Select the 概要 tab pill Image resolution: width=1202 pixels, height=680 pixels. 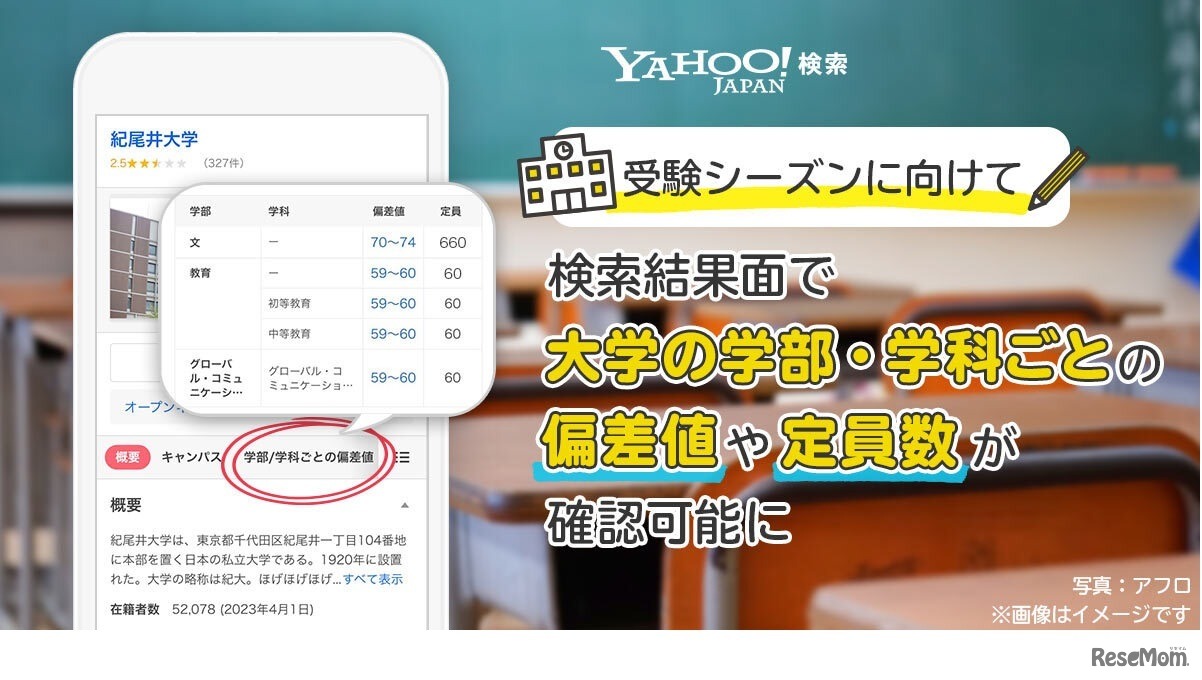(x=127, y=455)
